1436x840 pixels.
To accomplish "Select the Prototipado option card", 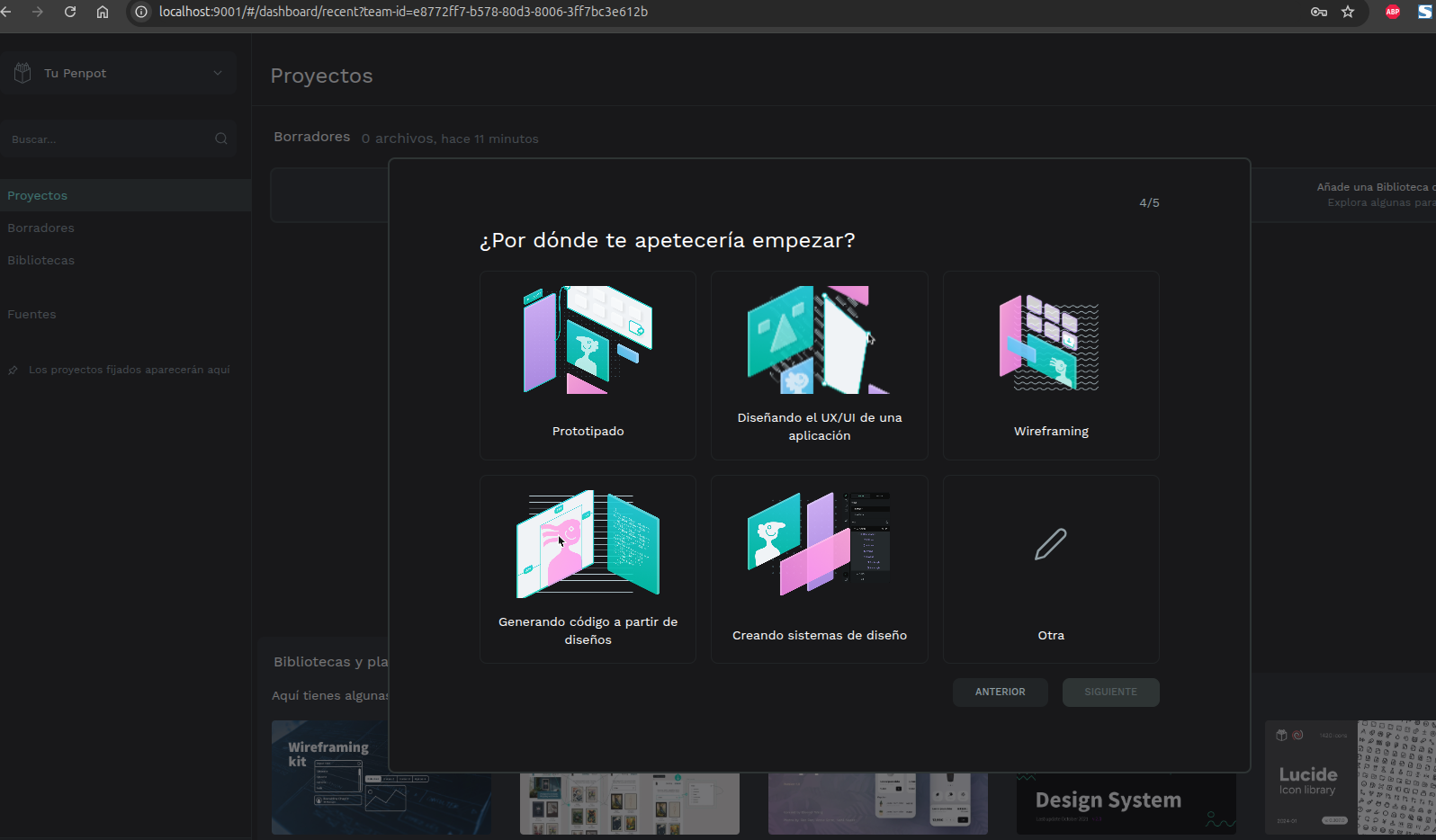I will coord(588,365).
